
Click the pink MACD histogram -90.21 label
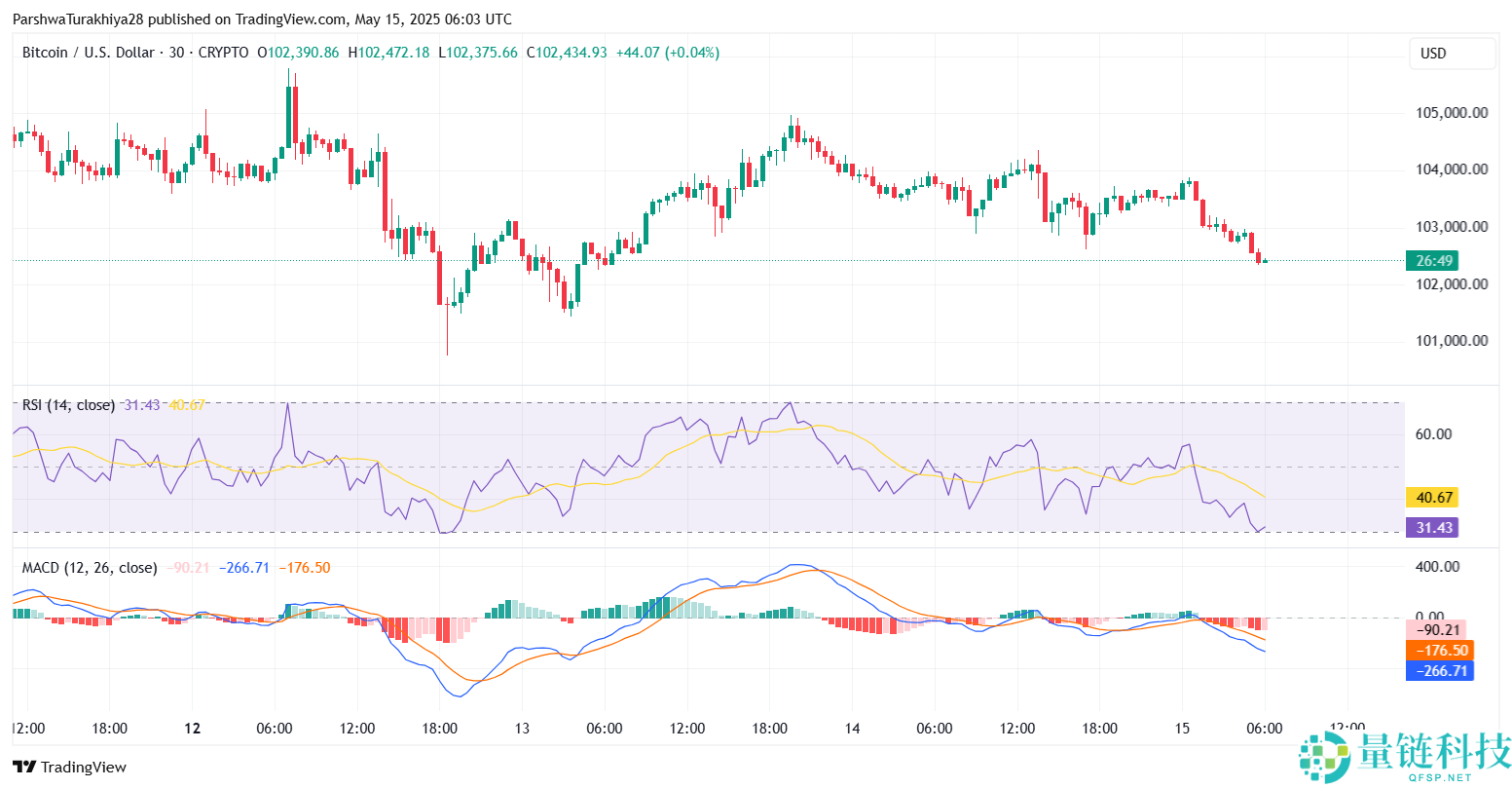pyautogui.click(x=1439, y=630)
